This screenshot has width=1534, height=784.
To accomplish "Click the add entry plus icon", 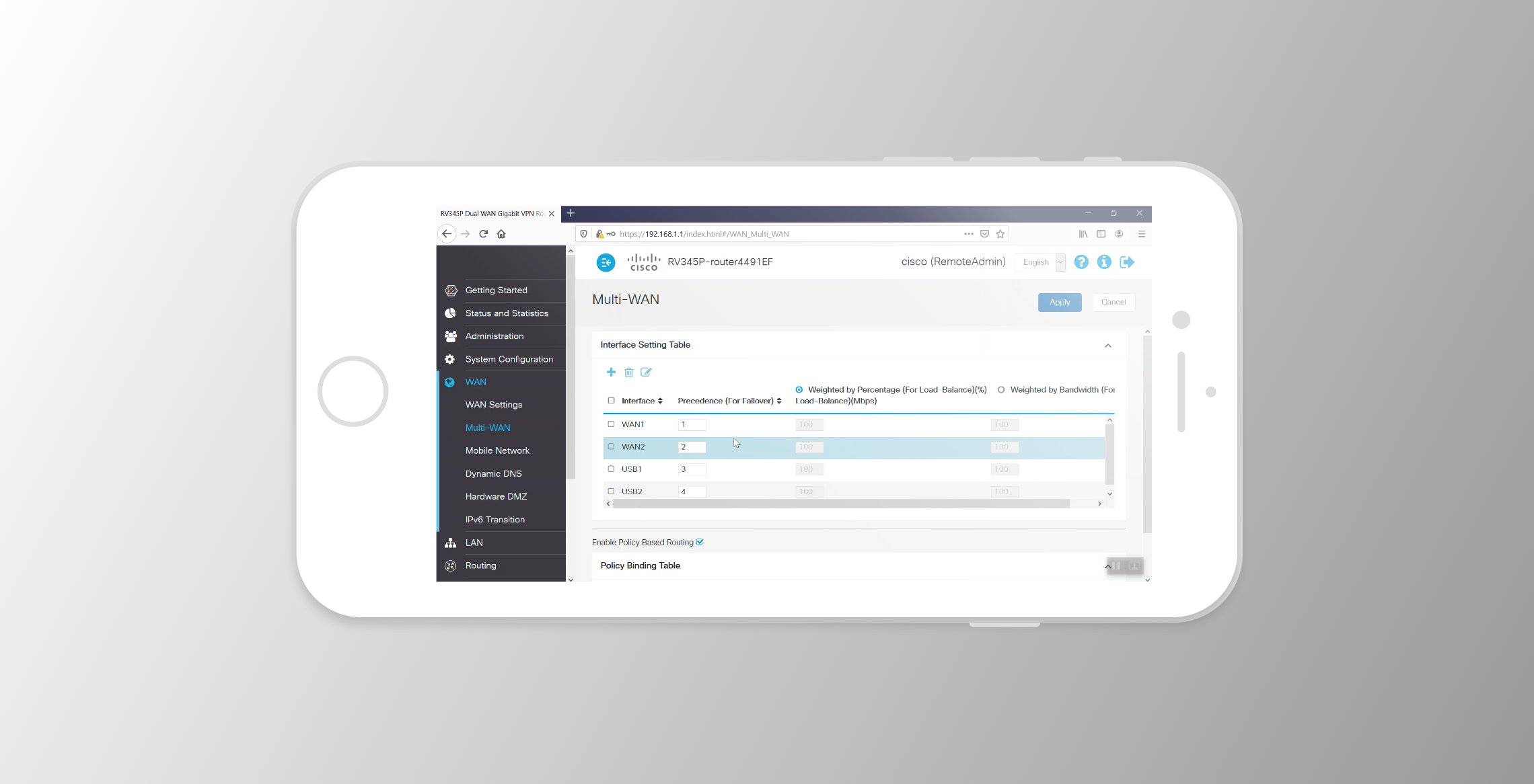I will 611,373.
